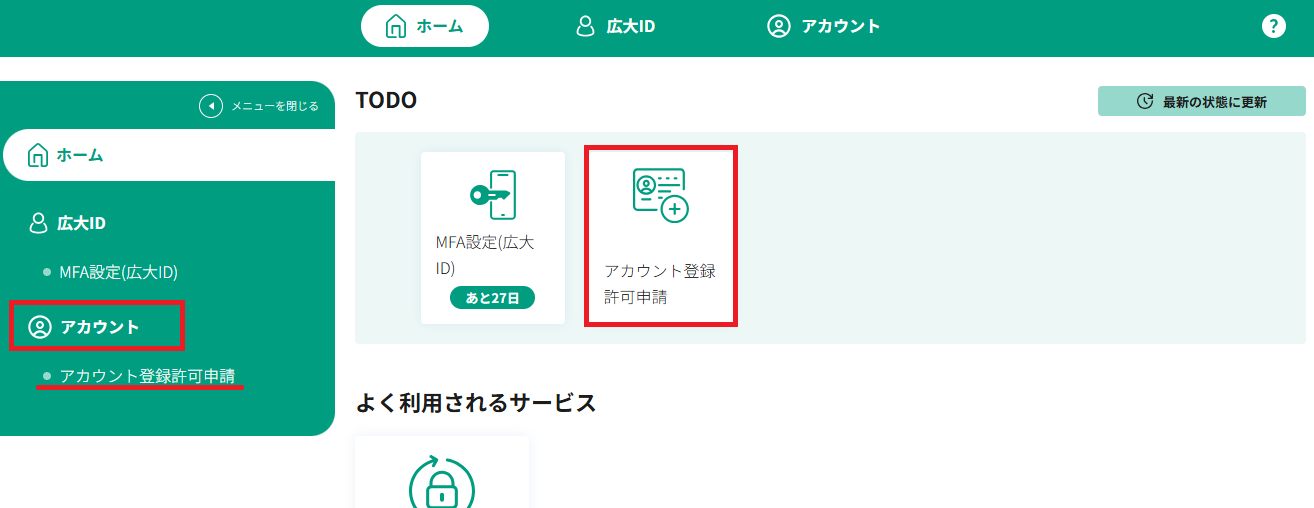Viewport: 1314px width, 508px height.
Task: Switch to the 広大ID top tab
Action: click(x=630, y=26)
